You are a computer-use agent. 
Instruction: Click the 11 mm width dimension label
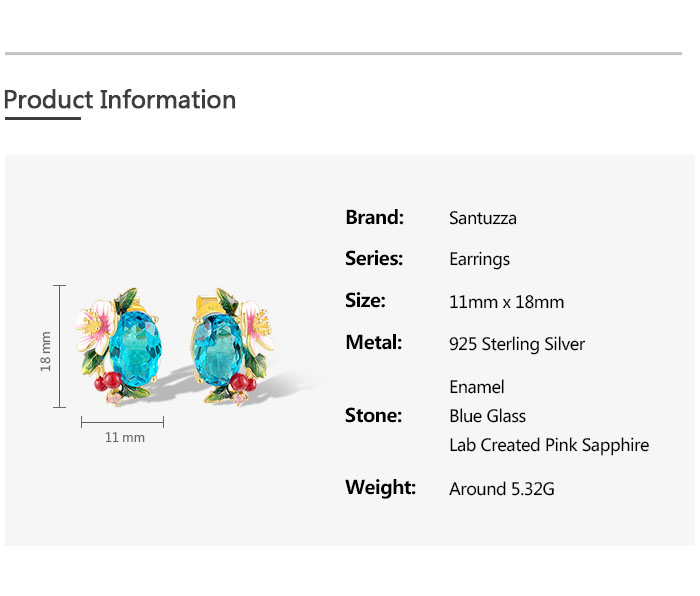[125, 438]
